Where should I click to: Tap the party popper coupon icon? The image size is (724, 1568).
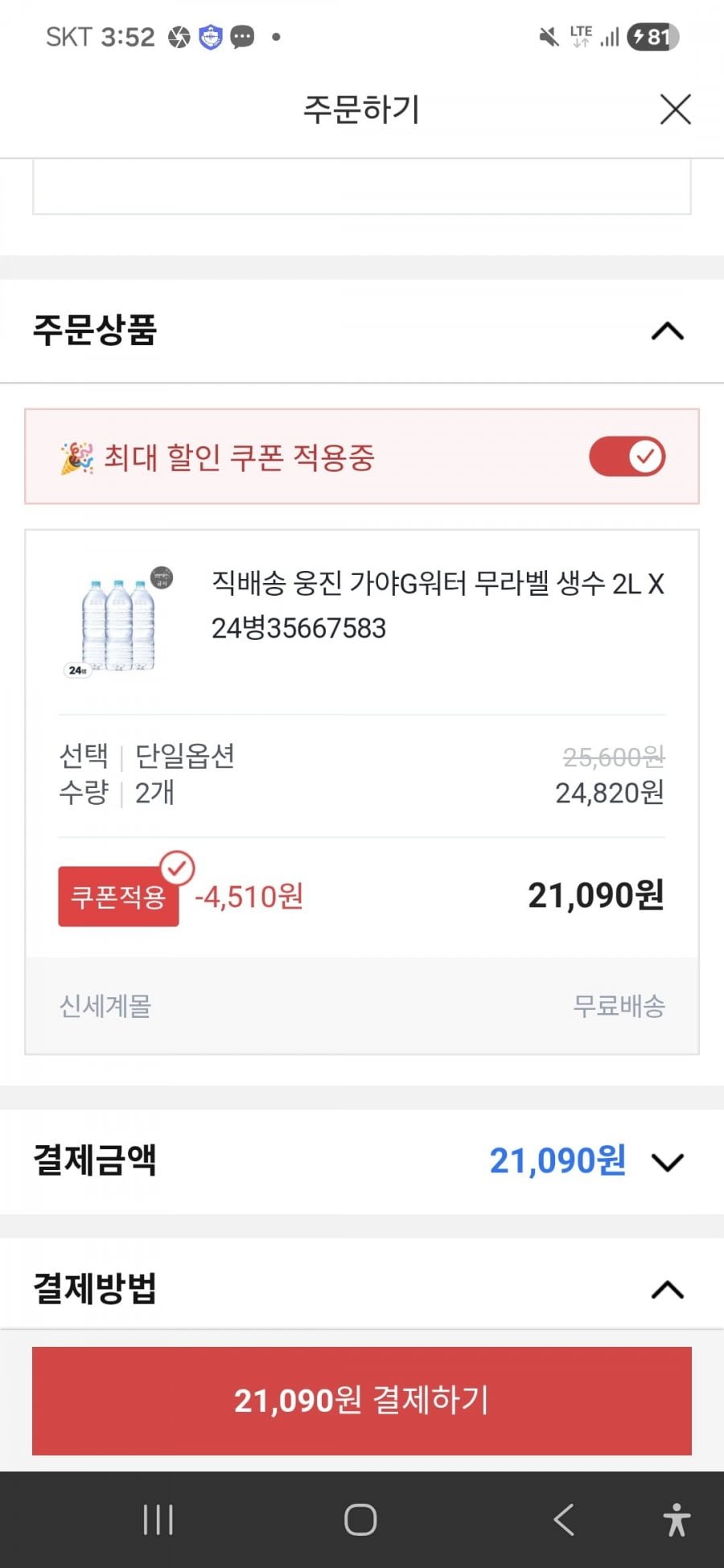click(76, 458)
